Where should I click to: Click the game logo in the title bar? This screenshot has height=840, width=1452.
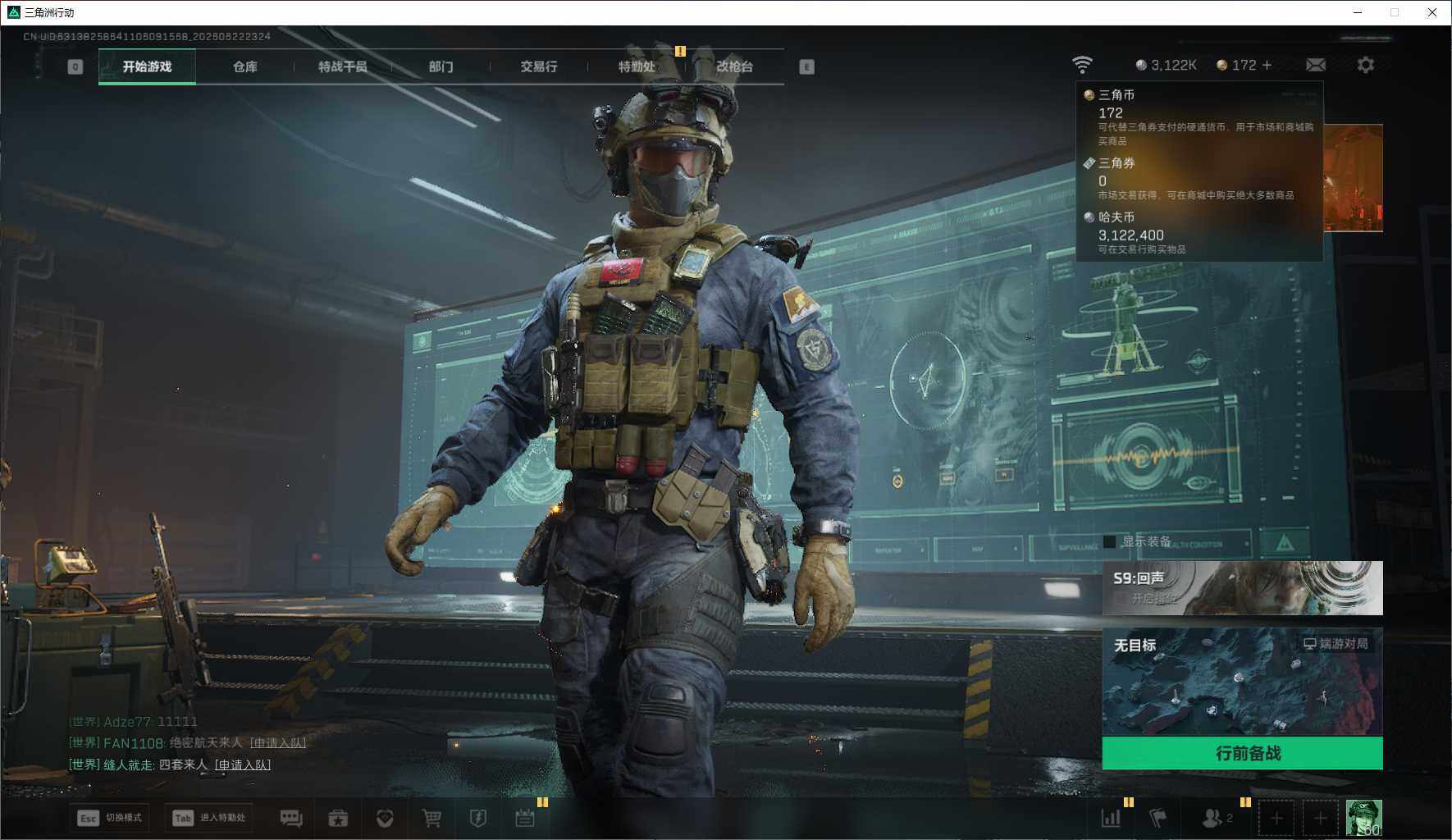coord(13,12)
